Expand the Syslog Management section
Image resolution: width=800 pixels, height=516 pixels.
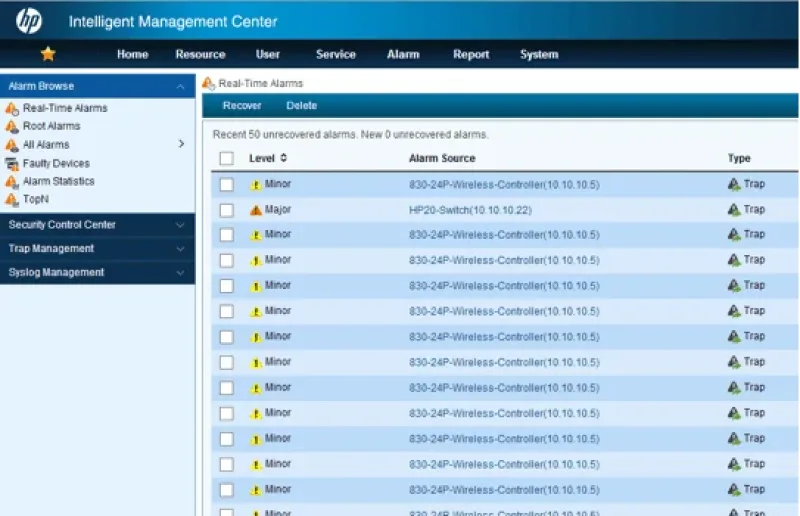coord(97,273)
